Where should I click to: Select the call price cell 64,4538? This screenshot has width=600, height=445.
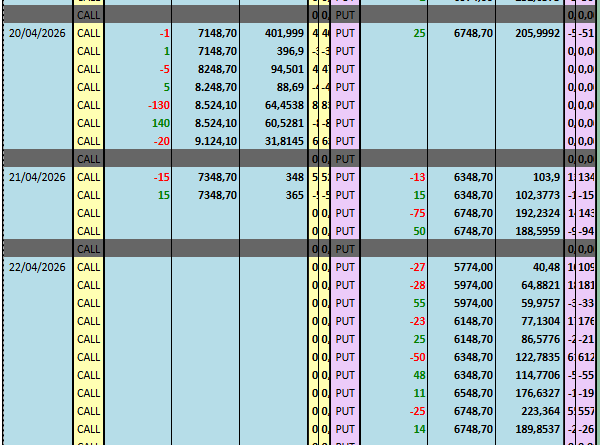click(274, 105)
